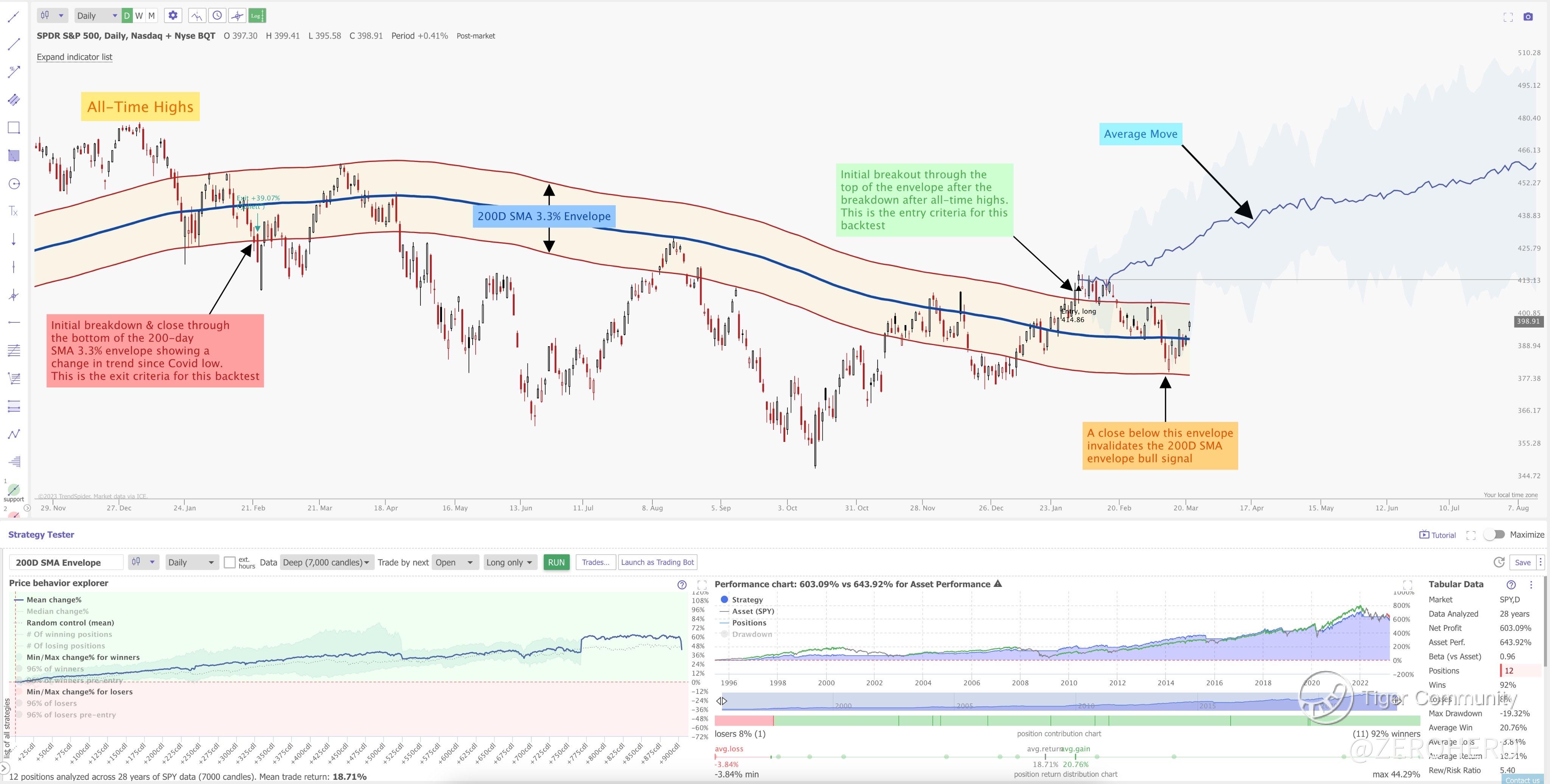Image resolution: width=1550 pixels, height=784 pixels.
Task: Toggle the Maximize switch
Action: pos(1494,534)
